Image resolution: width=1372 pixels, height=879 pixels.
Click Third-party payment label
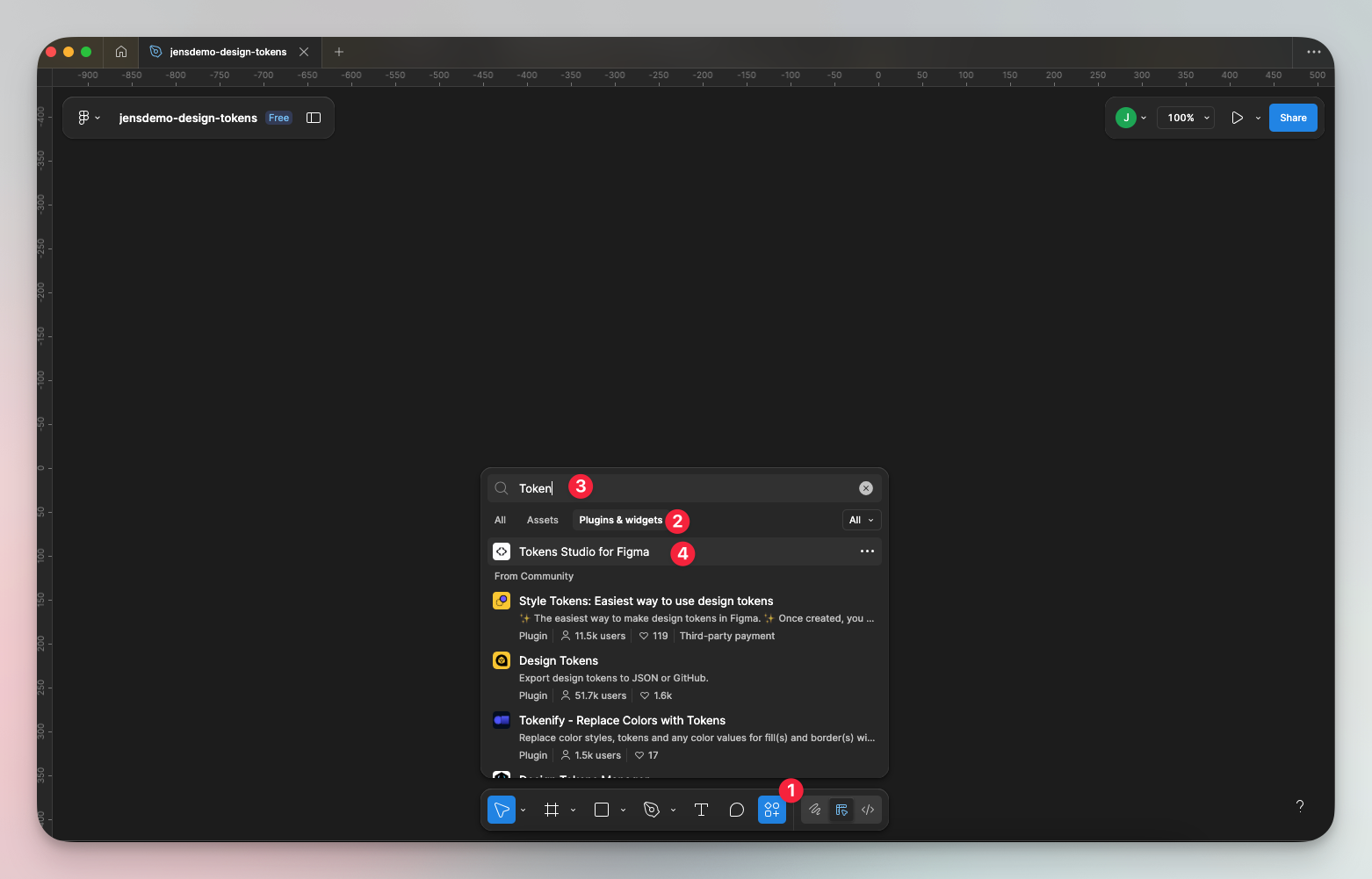coord(727,636)
